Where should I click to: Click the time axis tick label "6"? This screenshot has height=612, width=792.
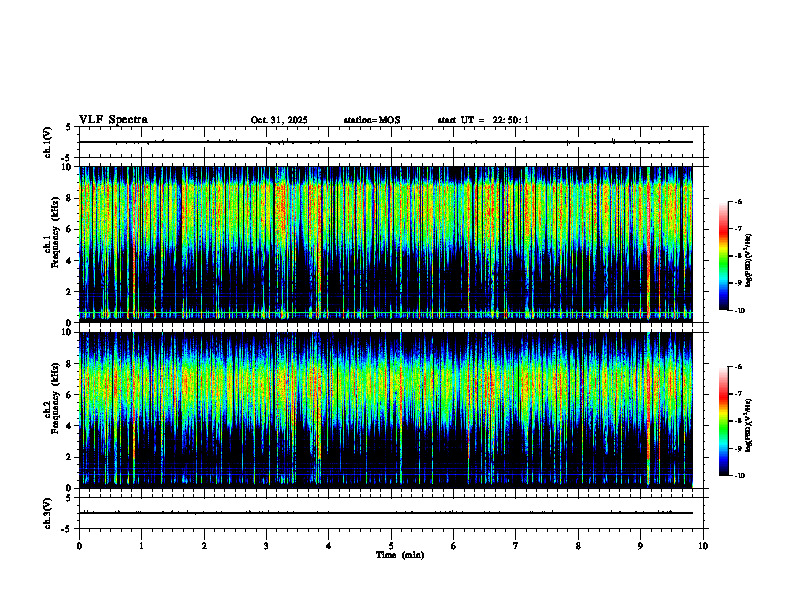tap(454, 546)
